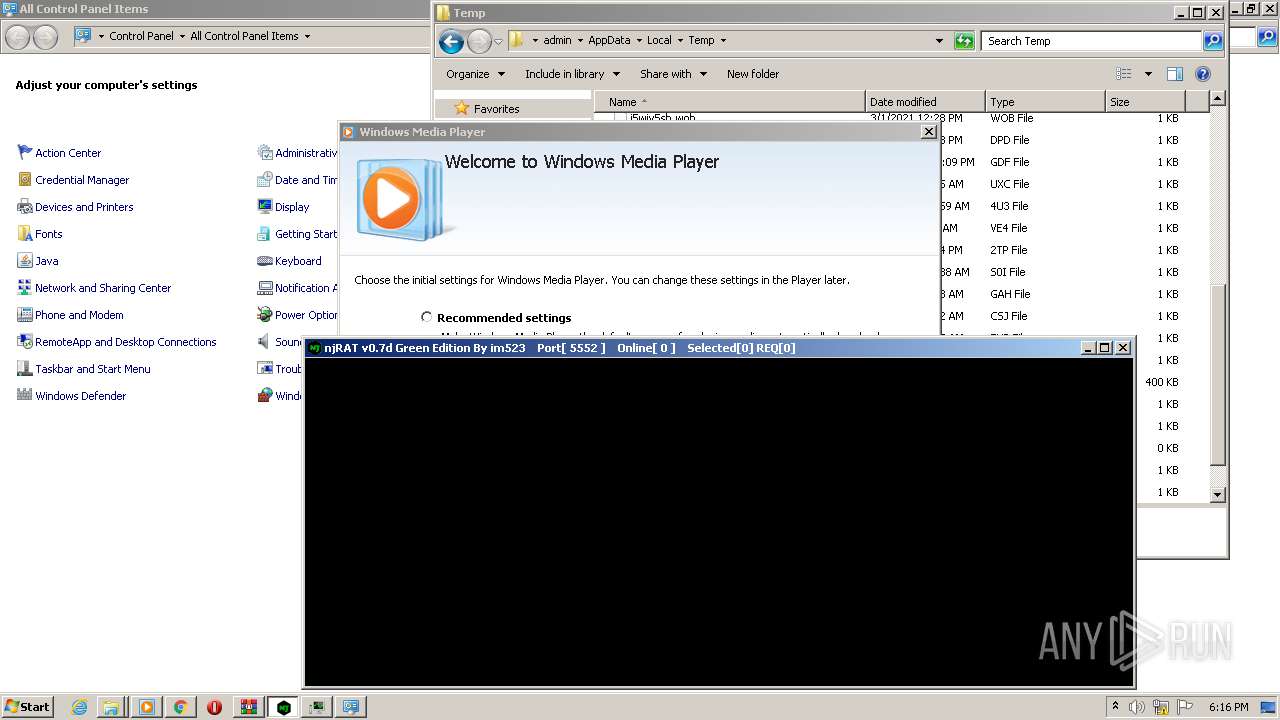Open the Organize dropdown menu
The width and height of the screenshot is (1280, 720).
475,74
